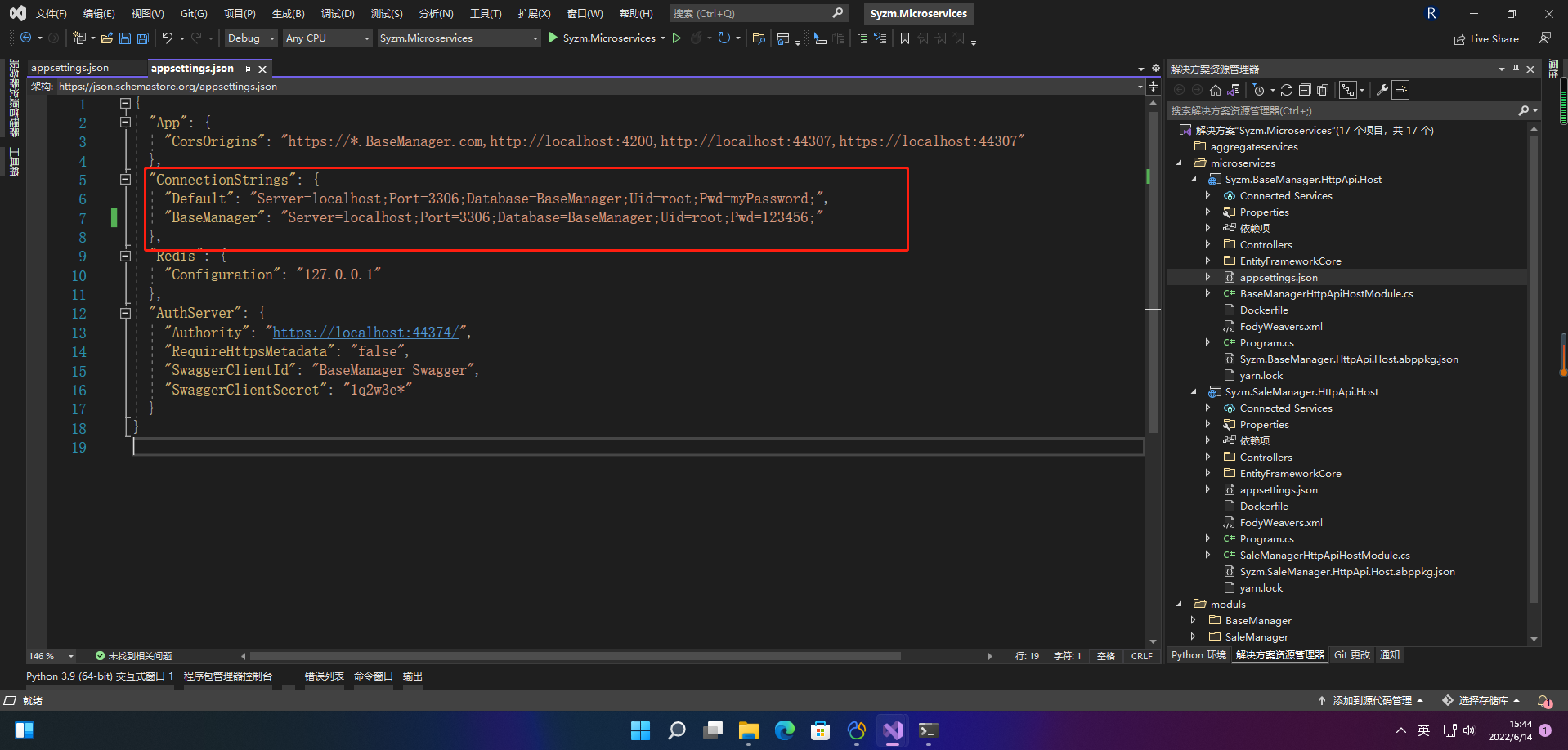This screenshot has height=750, width=1568.
Task: Collapse the AuthServer JSON block fold marker
Action: click(x=125, y=313)
